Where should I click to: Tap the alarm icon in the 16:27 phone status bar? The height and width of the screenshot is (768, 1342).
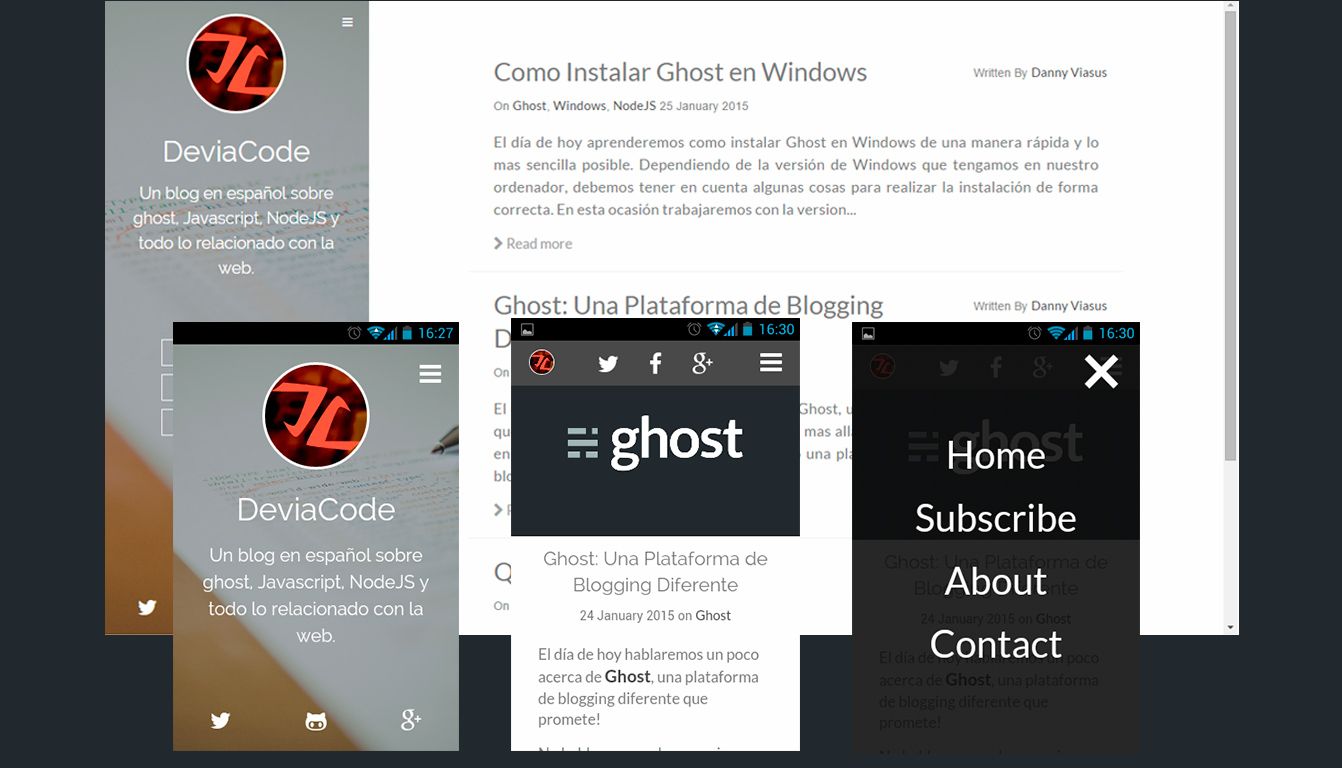coord(354,333)
